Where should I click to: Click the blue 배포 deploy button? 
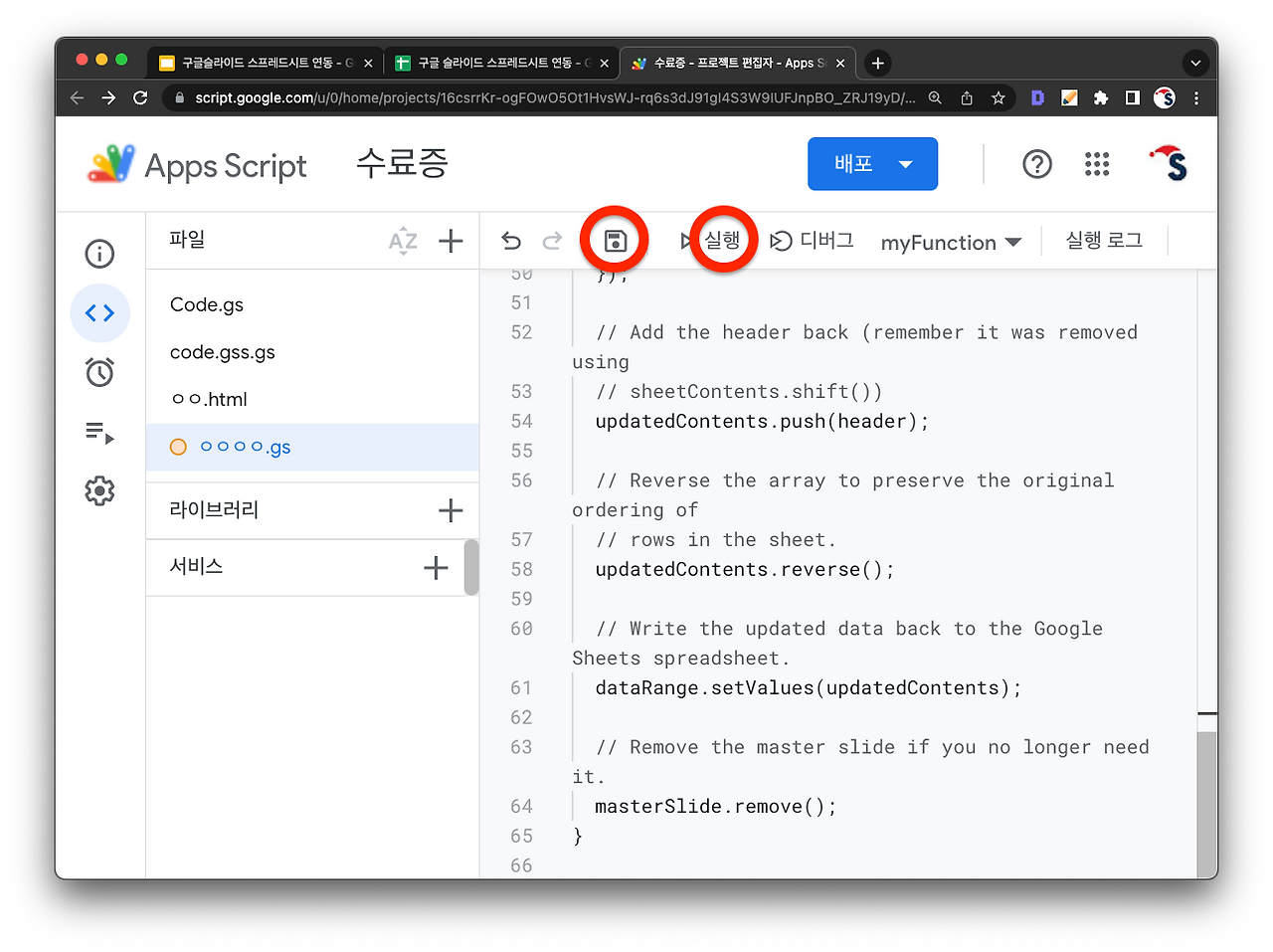tap(872, 164)
